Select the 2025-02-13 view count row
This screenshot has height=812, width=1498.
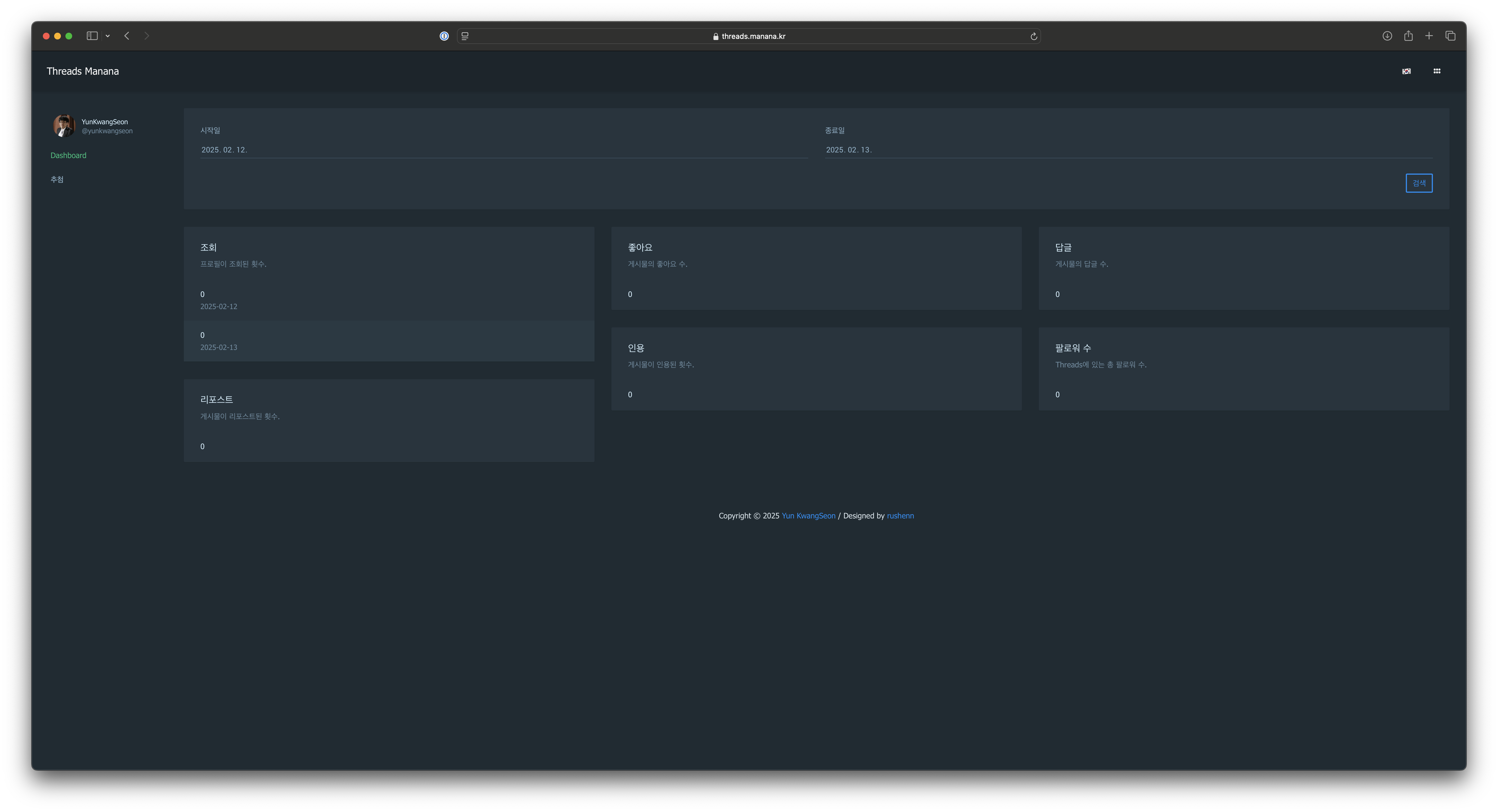tap(389, 341)
